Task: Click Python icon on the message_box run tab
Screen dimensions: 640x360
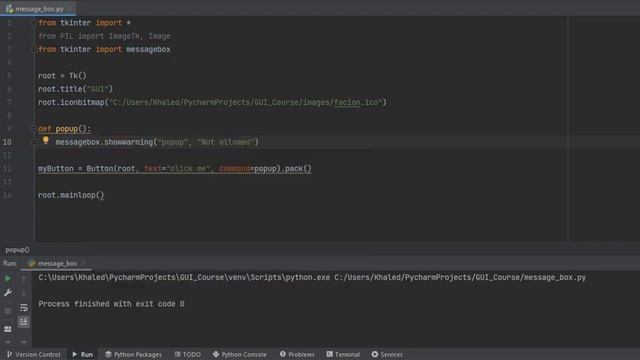Action: (x=31, y=264)
